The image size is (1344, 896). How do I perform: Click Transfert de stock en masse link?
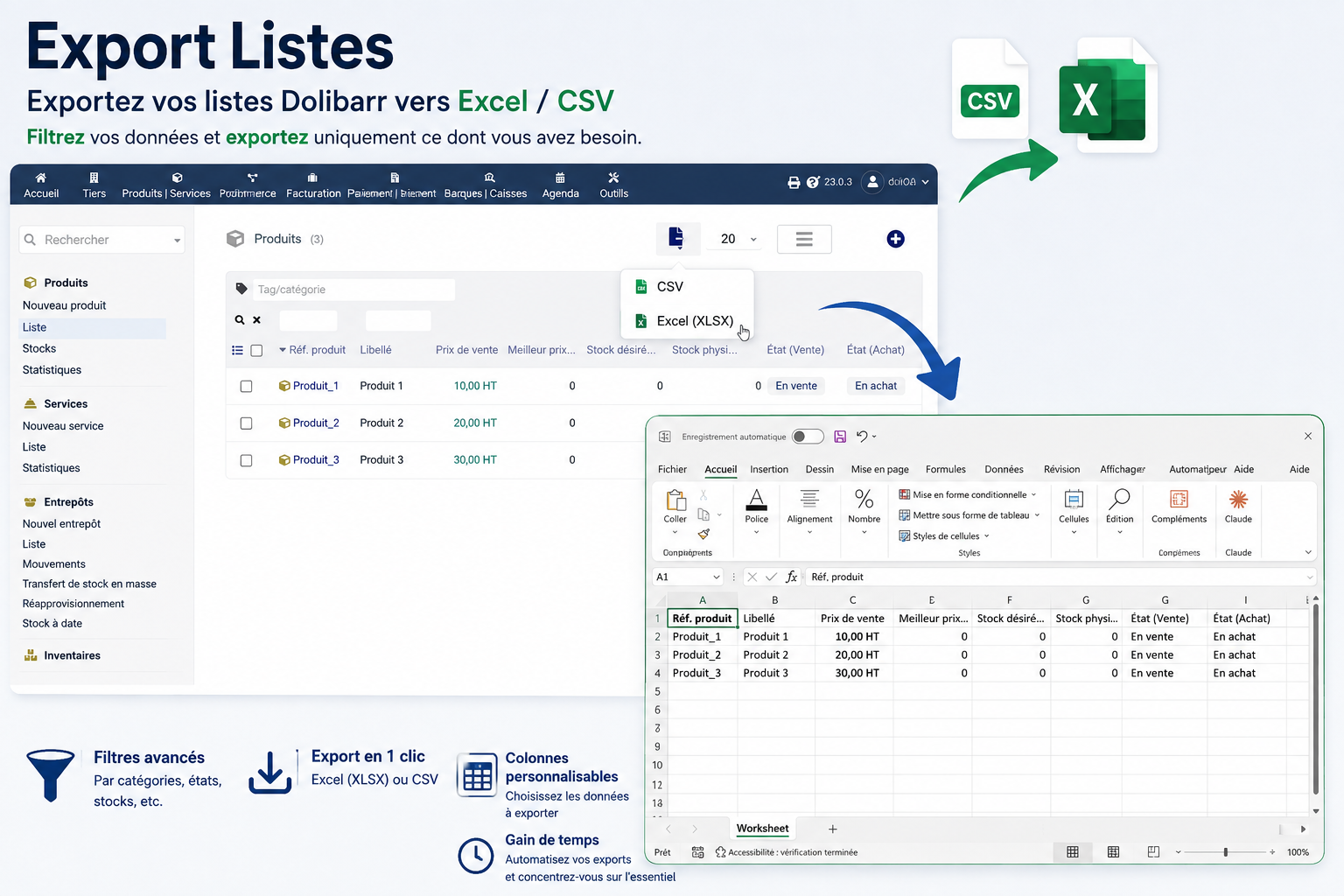[x=89, y=584]
